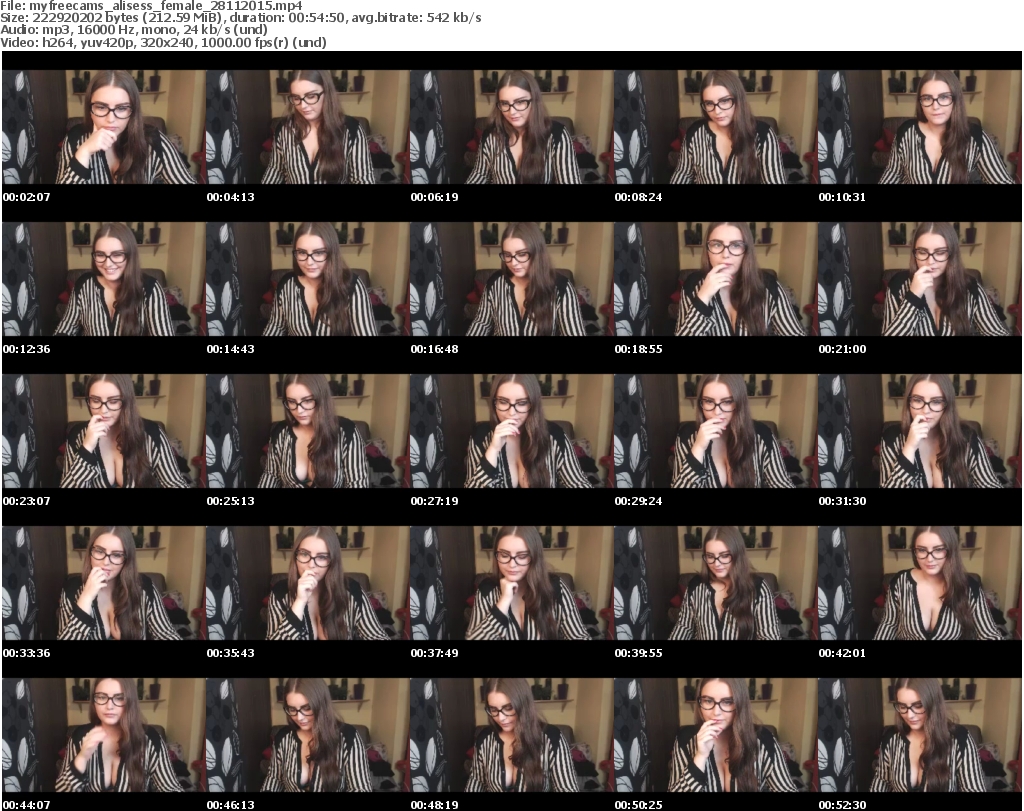Click the thumbnail timestamped 00:18:55
The image size is (1024, 811).
coord(715,279)
